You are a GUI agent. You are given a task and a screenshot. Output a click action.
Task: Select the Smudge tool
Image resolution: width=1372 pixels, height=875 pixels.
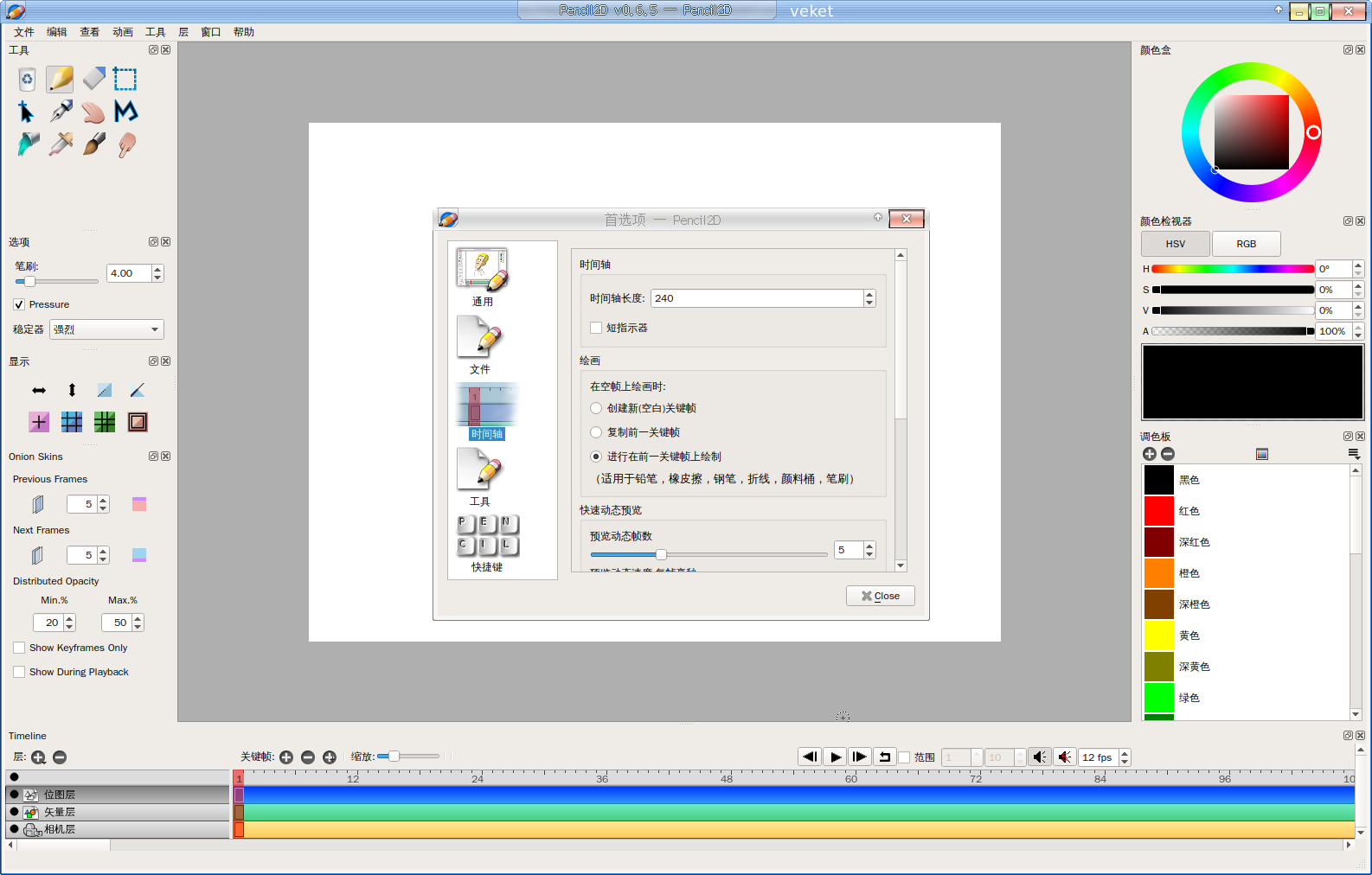pyautogui.click(x=125, y=144)
